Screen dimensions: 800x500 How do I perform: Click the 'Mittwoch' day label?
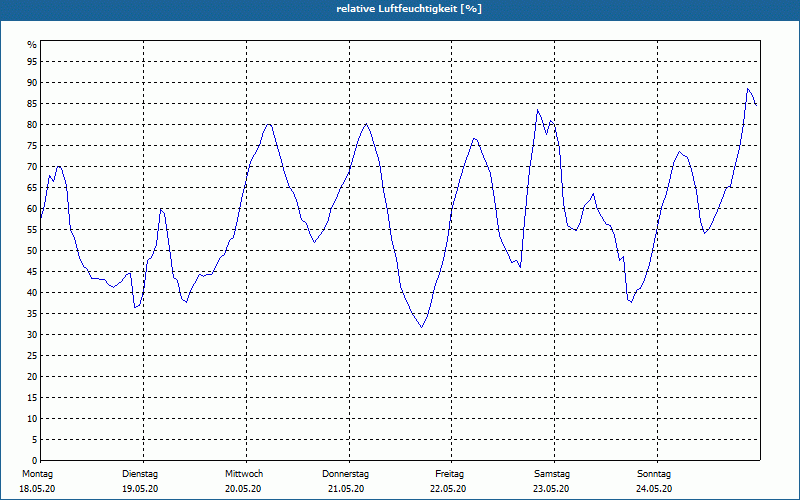pyautogui.click(x=244, y=474)
